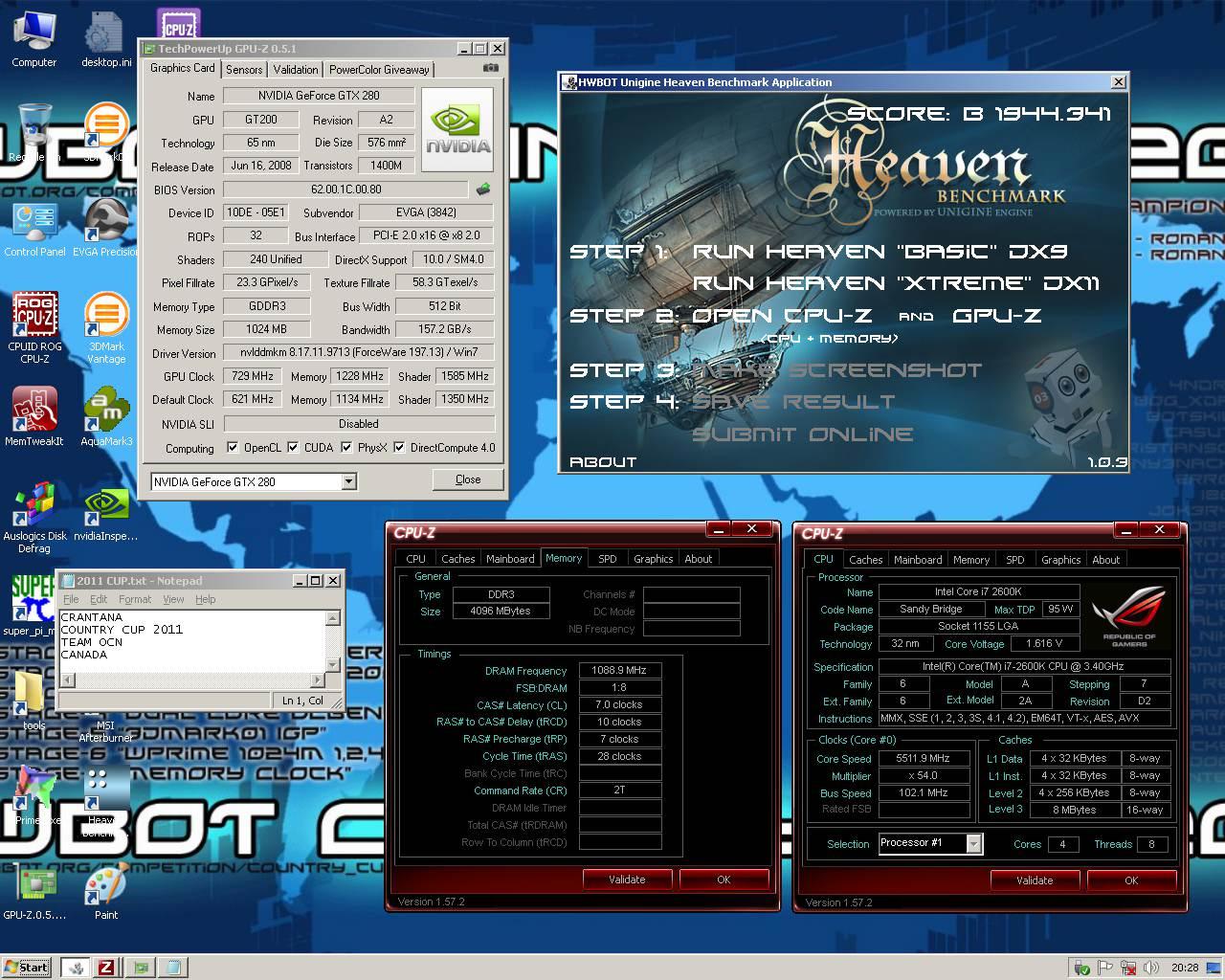
Task: Open the File menu in Notepad
Action: click(x=71, y=599)
